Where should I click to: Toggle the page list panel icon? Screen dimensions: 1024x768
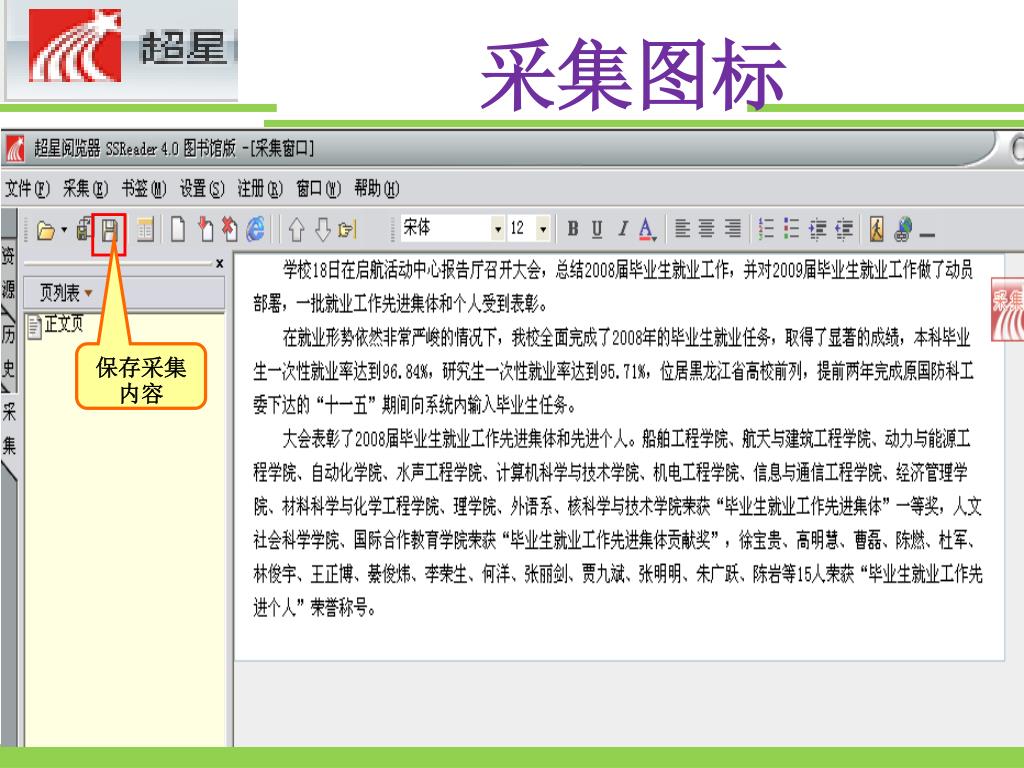click(145, 229)
